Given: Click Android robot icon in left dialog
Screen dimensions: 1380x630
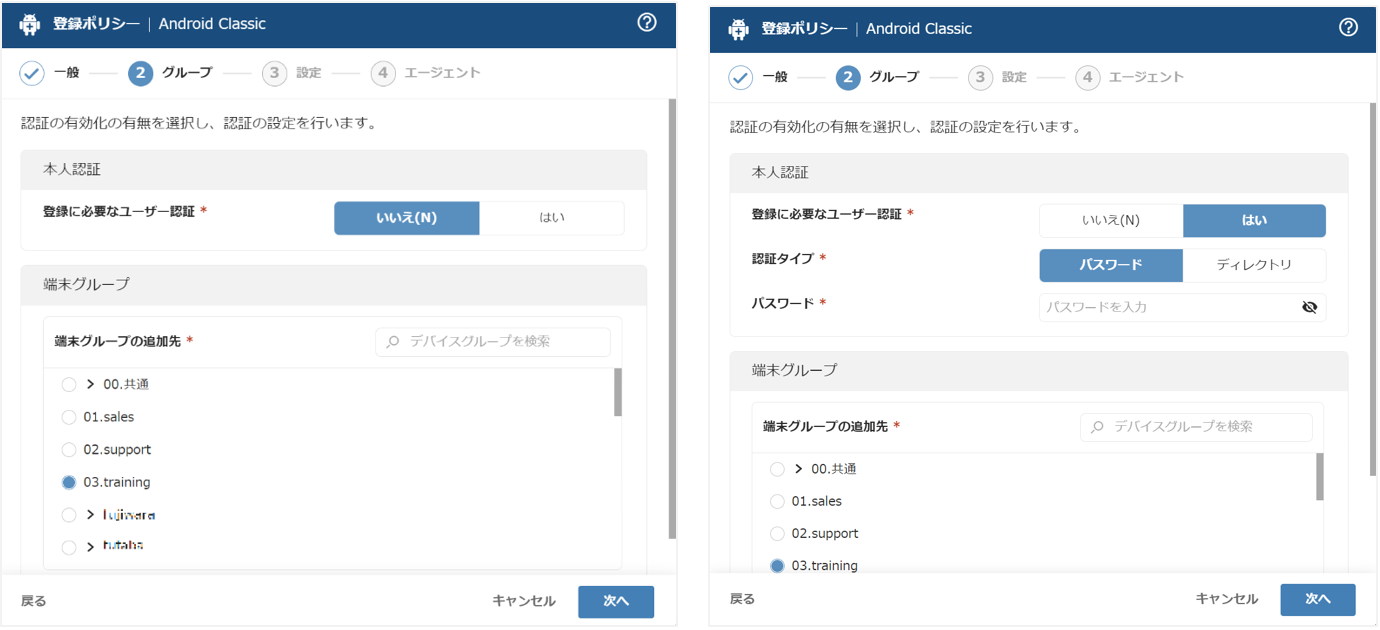Looking at the screenshot, I should [x=29, y=24].
